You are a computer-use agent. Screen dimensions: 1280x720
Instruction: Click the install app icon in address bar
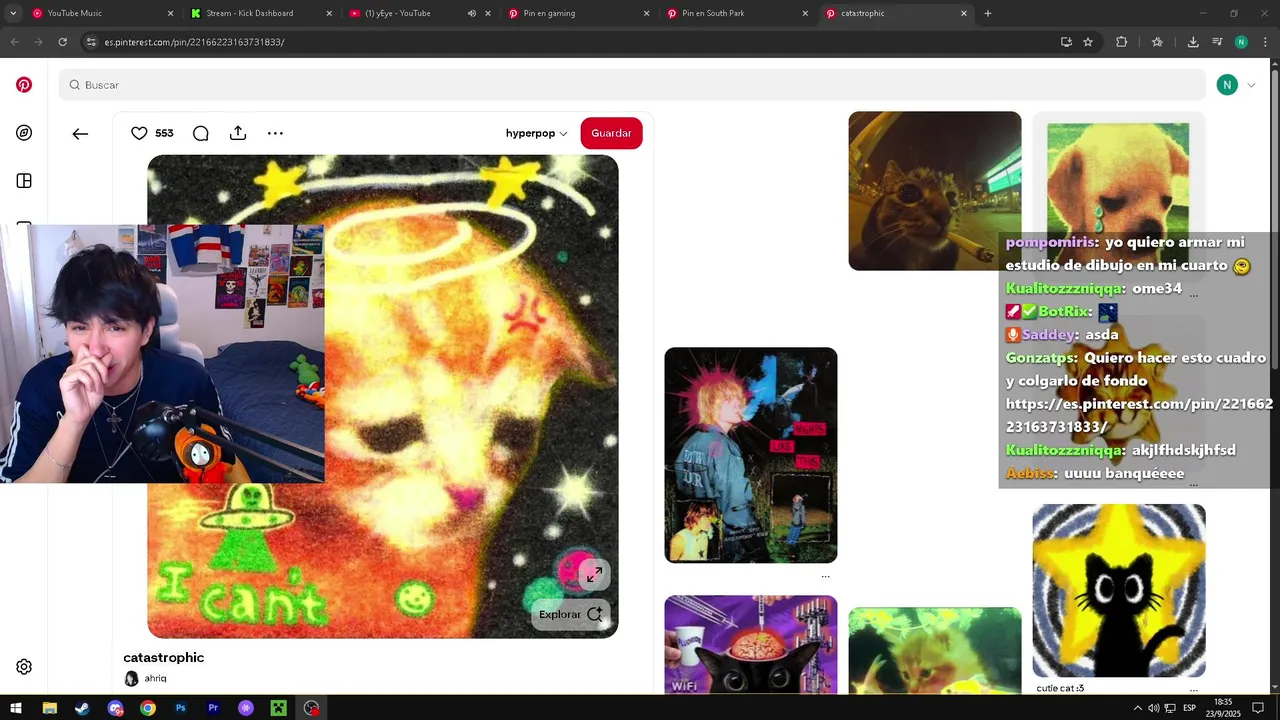pyautogui.click(x=1066, y=42)
